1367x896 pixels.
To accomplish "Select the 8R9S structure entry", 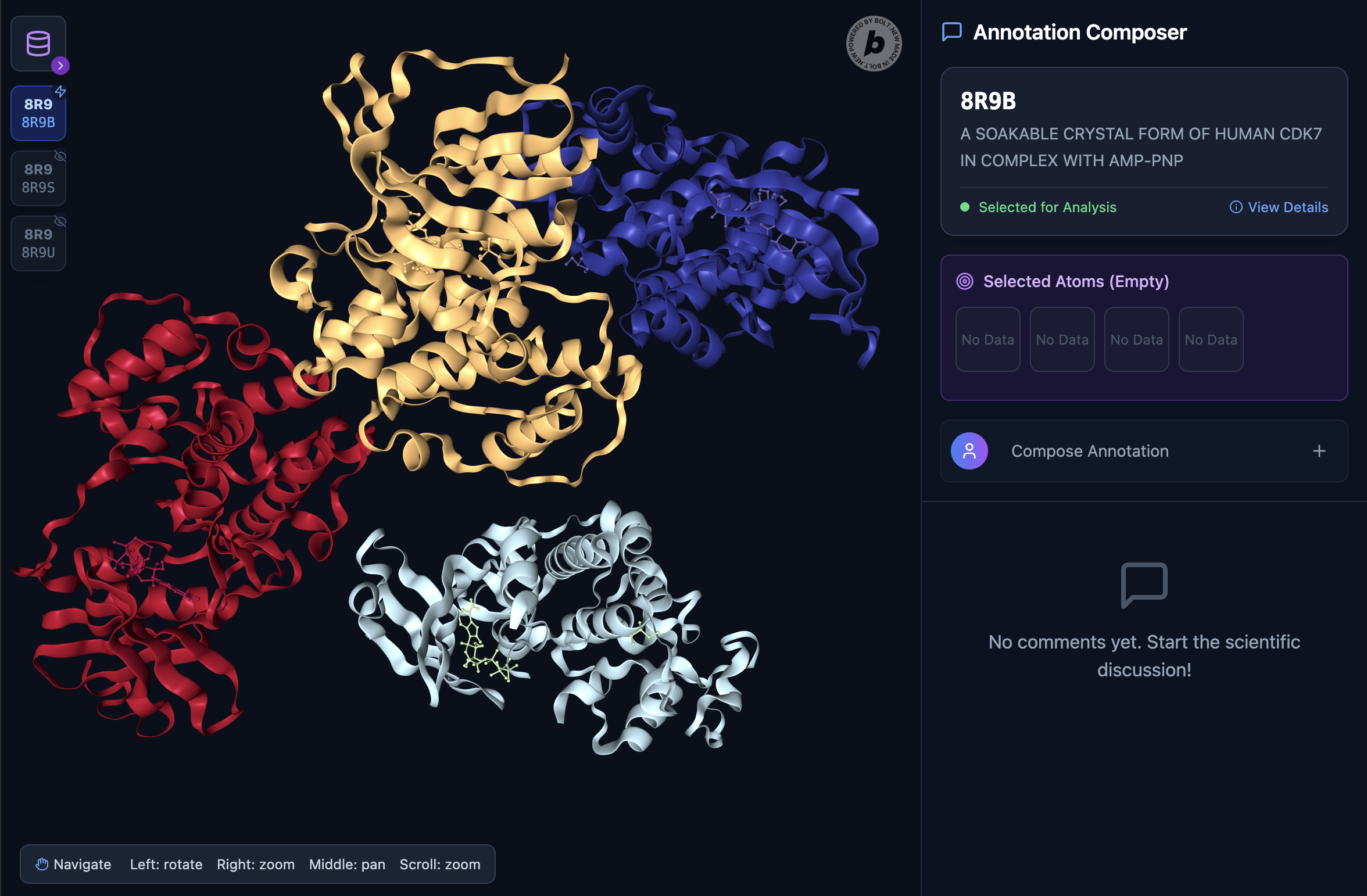I will click(x=38, y=178).
